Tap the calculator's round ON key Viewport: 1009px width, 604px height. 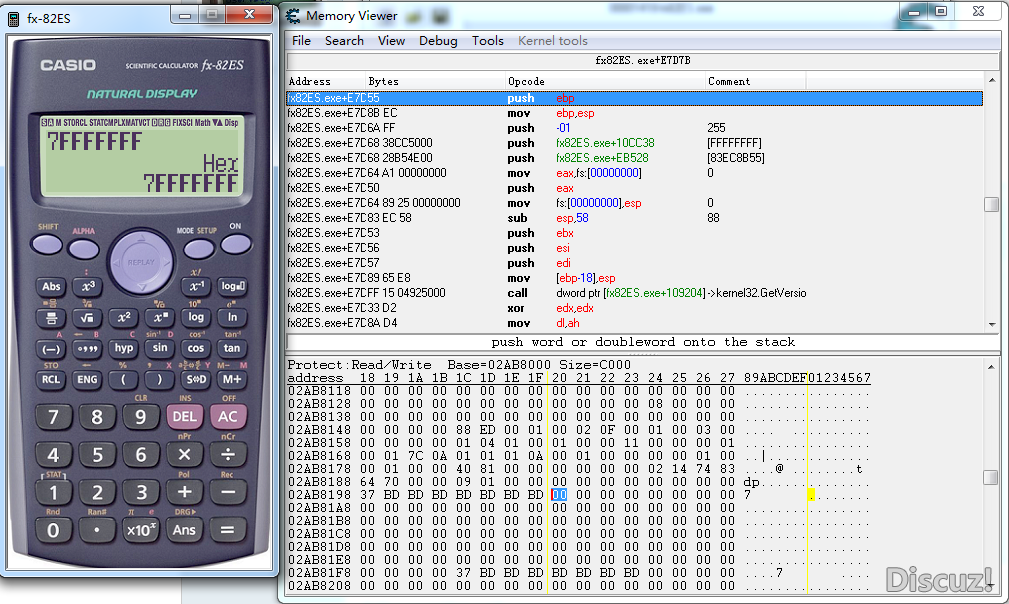(x=236, y=244)
